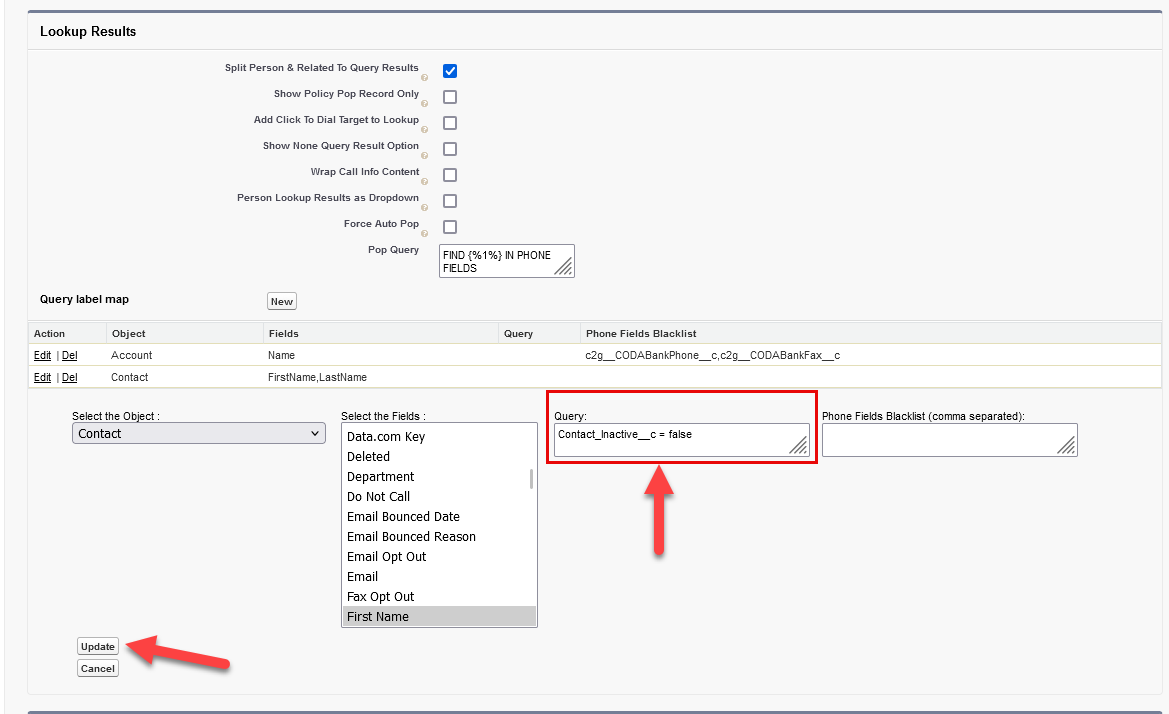1169x714 pixels.
Task: Click the Update button
Action: click(x=98, y=647)
